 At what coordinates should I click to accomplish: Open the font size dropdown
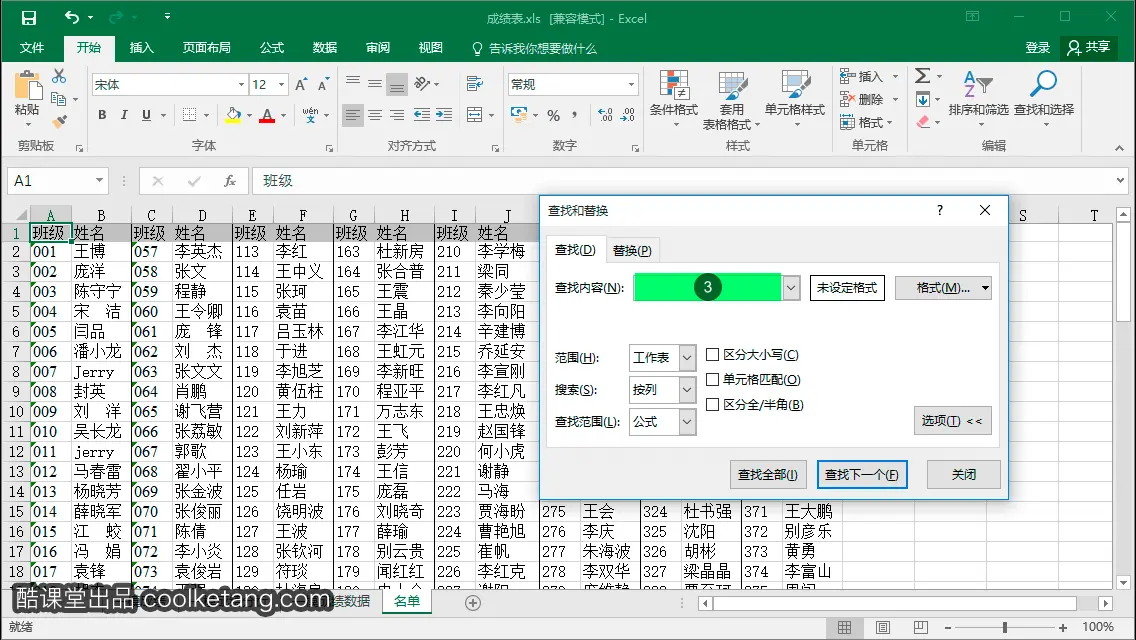click(281, 85)
